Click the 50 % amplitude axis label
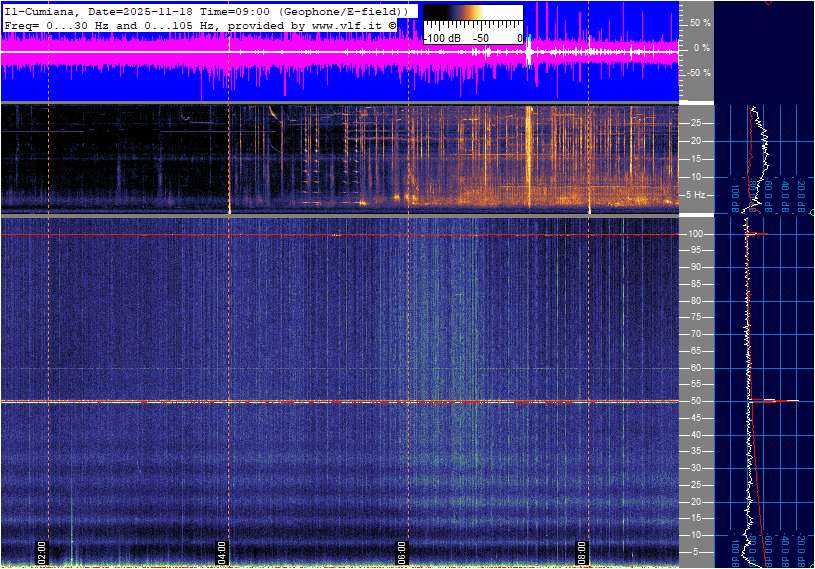The width and height of the screenshot is (815, 569). 700,22
